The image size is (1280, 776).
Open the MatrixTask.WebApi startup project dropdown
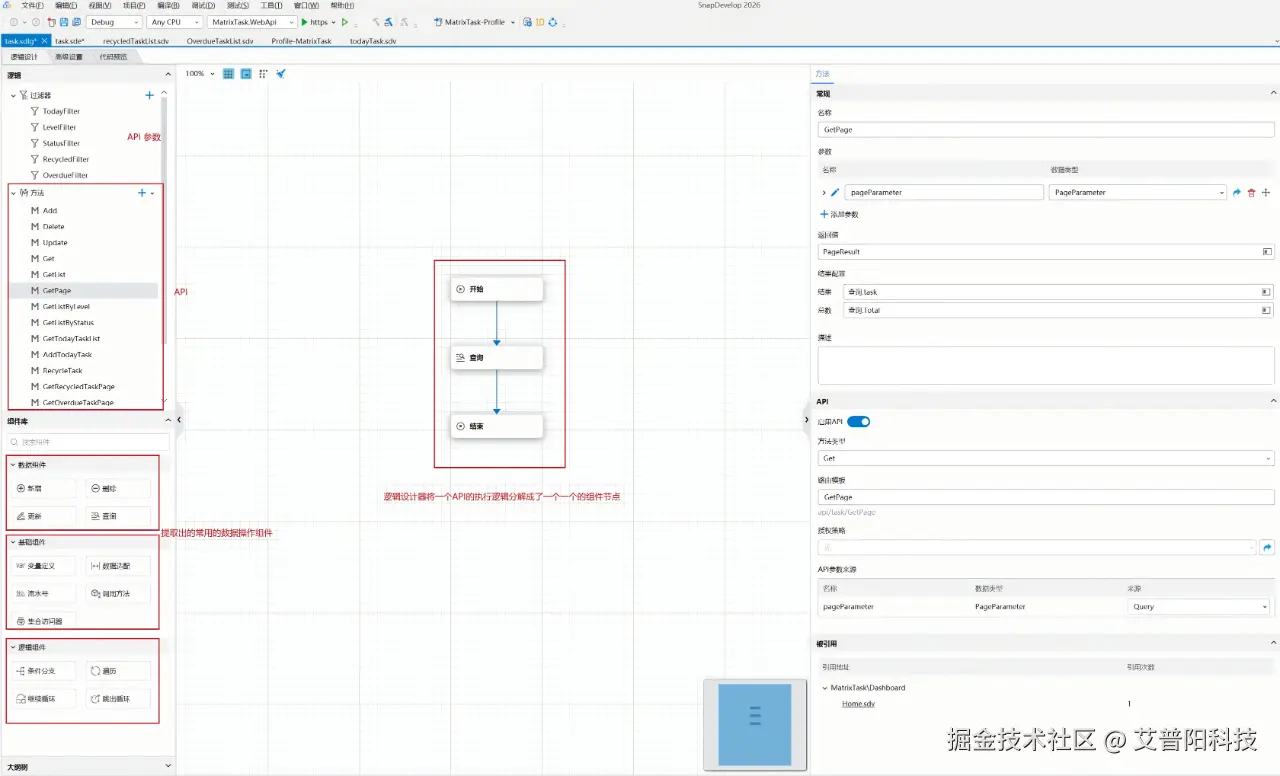click(252, 22)
